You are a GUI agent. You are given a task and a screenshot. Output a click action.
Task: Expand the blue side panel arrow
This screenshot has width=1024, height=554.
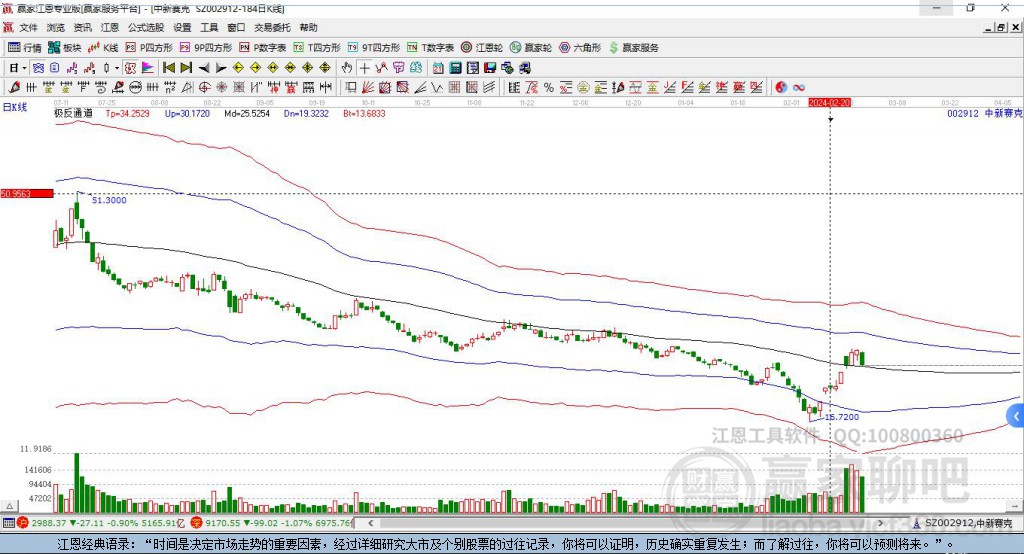tap(1016, 416)
